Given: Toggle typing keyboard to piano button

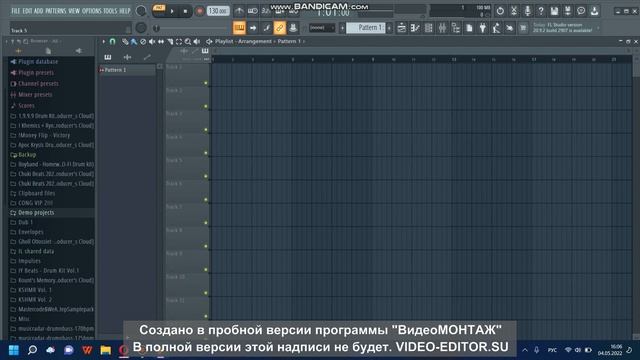Looking at the screenshot, I should pyautogui.click(x=239, y=28).
